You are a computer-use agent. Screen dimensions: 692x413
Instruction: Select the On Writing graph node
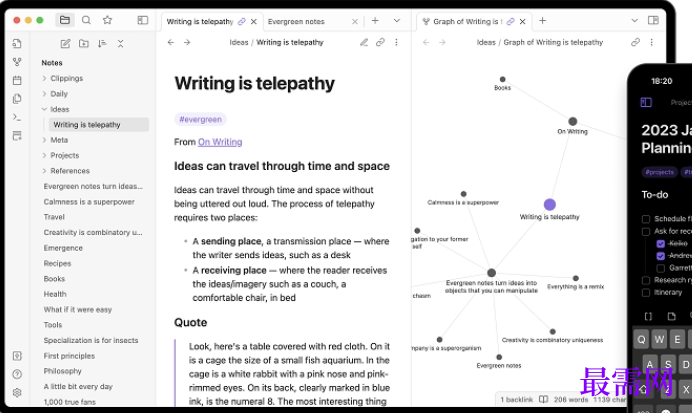[x=572, y=121]
